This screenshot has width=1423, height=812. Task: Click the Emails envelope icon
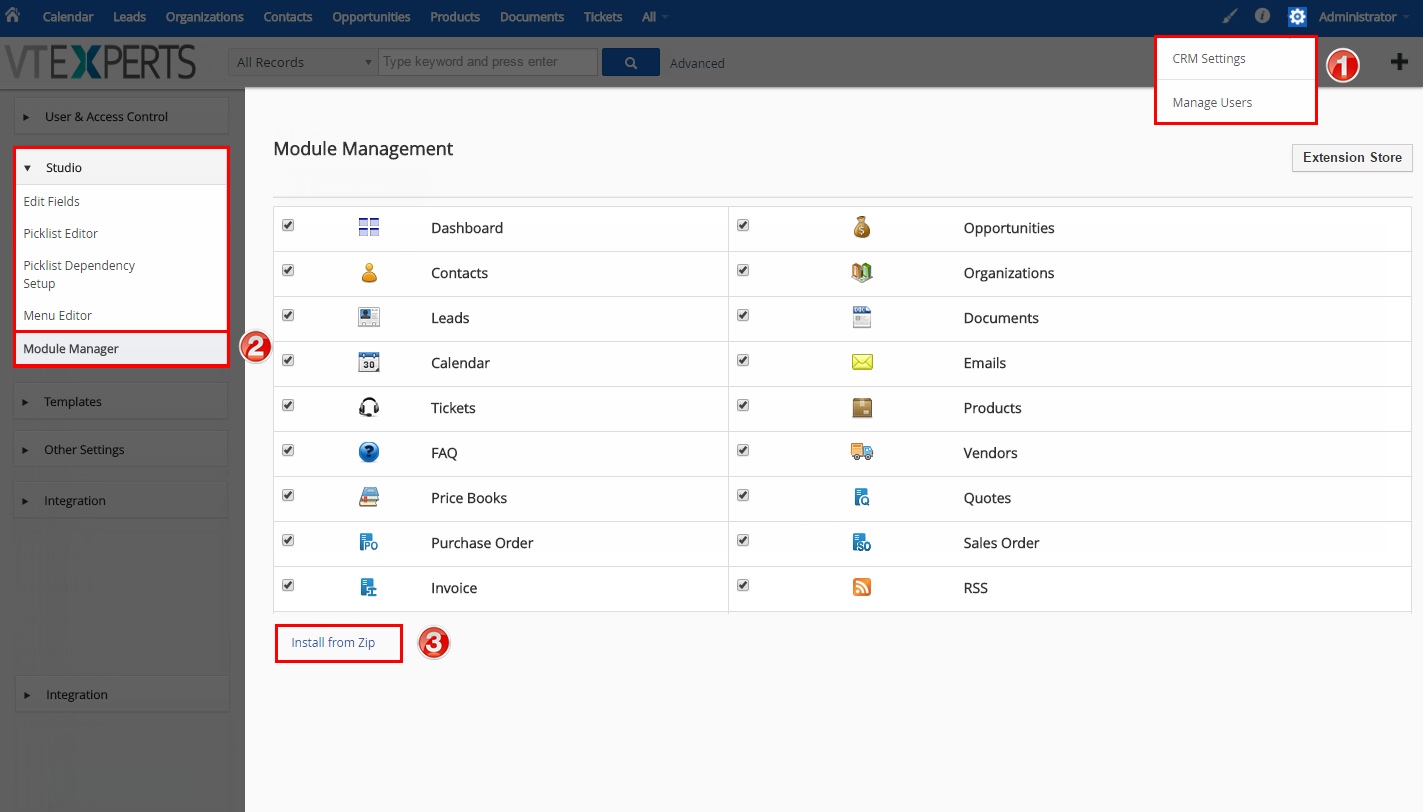(x=862, y=362)
